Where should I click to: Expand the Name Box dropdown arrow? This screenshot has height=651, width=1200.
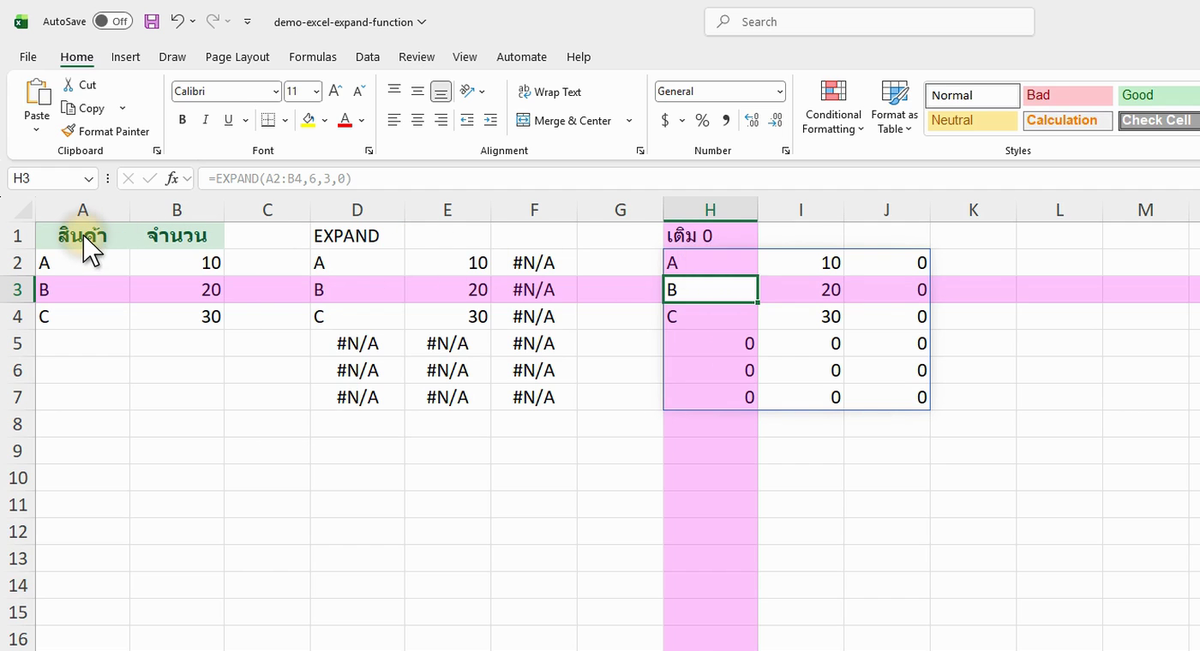point(89,178)
